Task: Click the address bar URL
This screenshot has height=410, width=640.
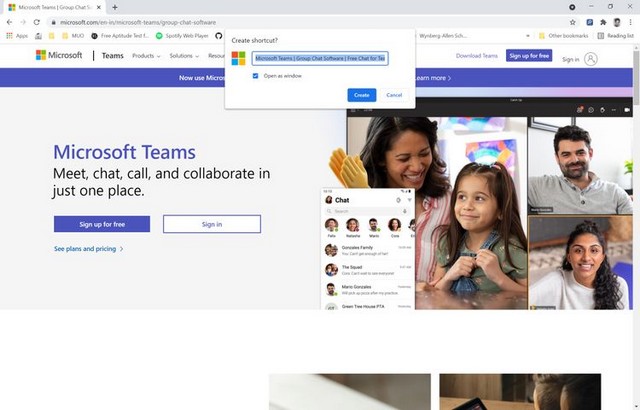Action: pyautogui.click(x=138, y=22)
